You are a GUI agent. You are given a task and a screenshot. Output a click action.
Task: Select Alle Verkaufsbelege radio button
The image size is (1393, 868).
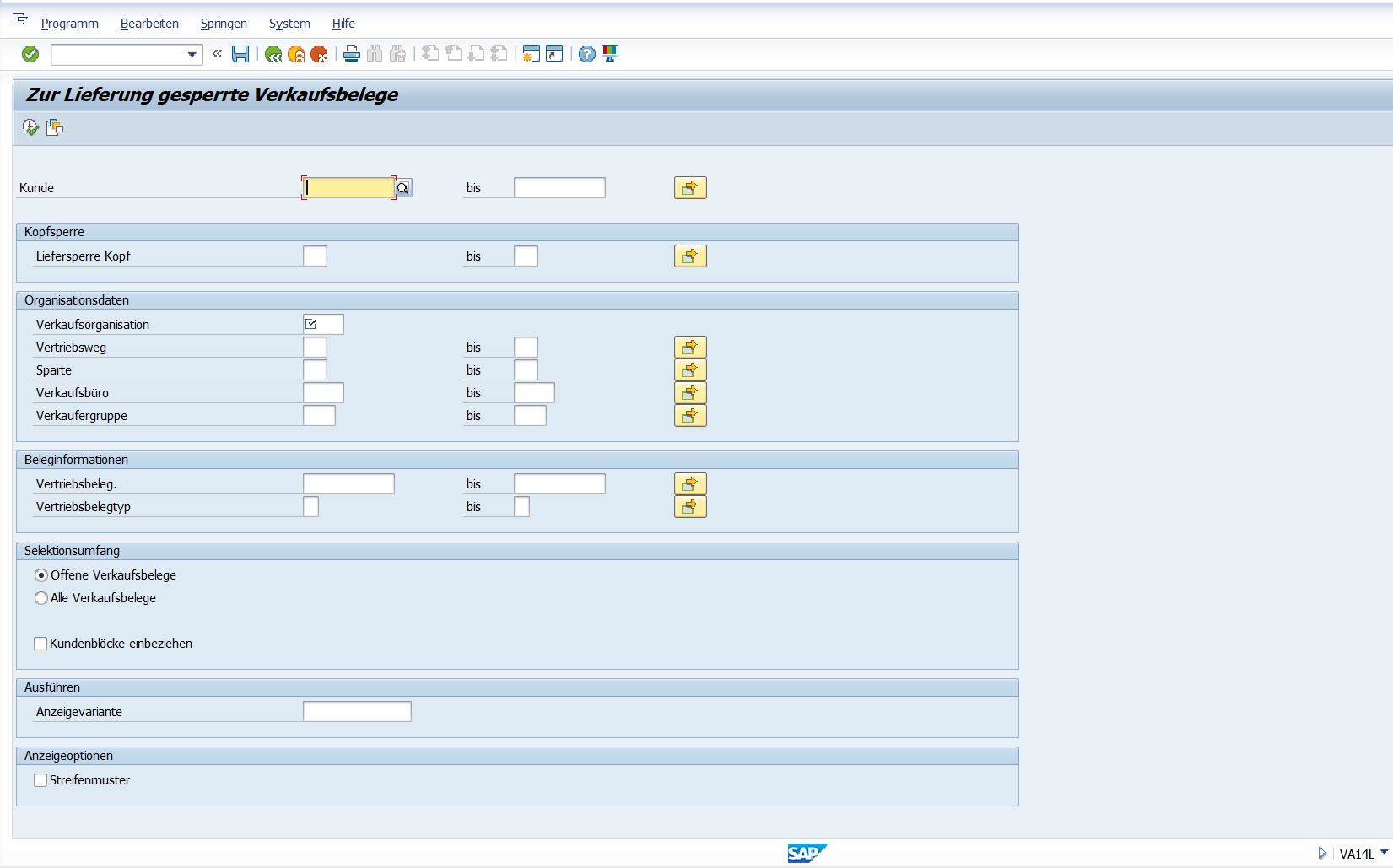[41, 598]
